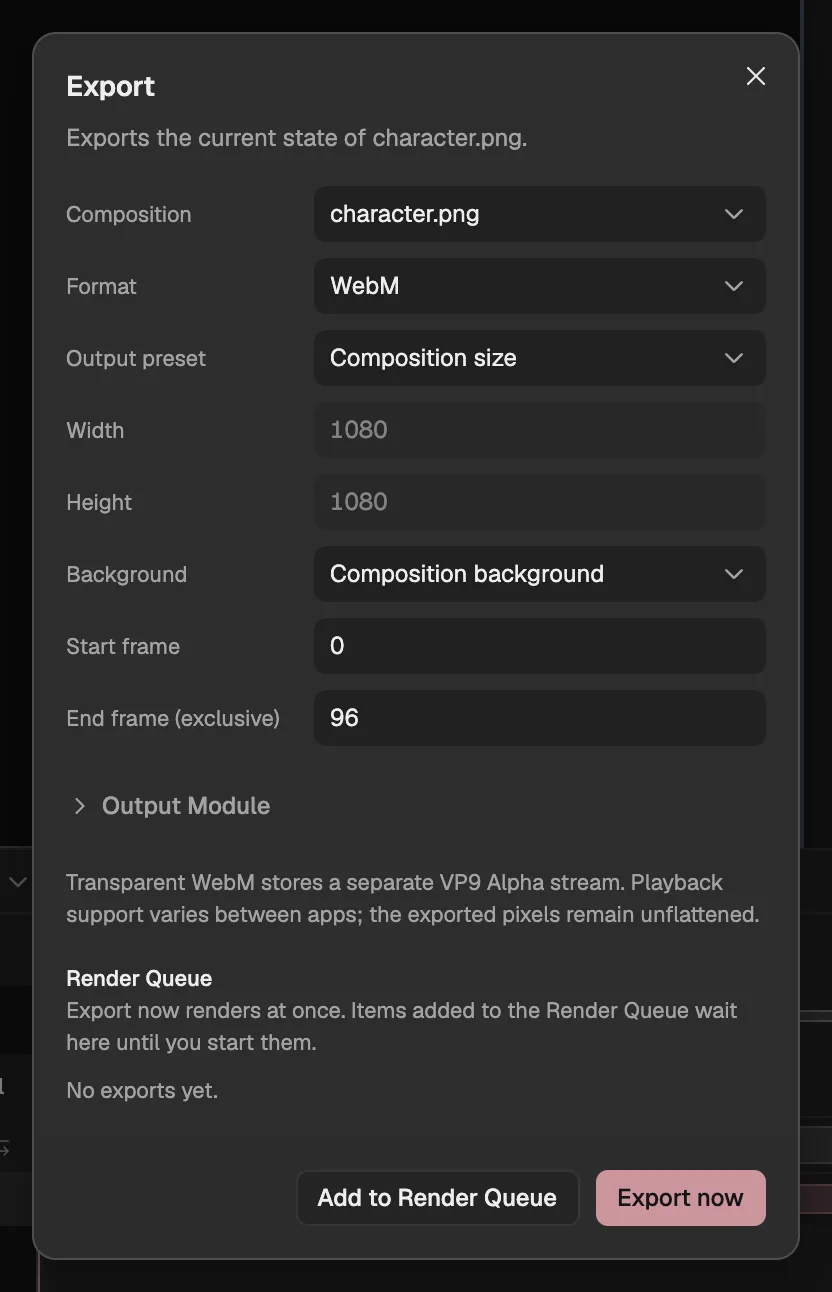This screenshot has width=832, height=1292.
Task: Click the 'No exports yet.' text
Action: pos(142,1090)
